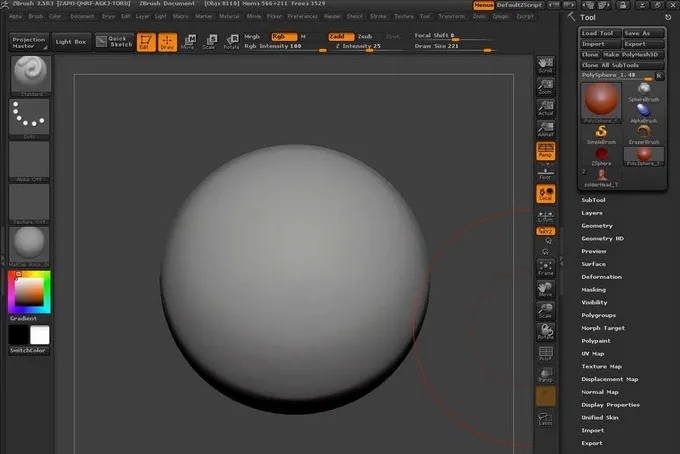Click the Move view icon in right shelf
This screenshot has width=680, height=454.
pos(545,289)
